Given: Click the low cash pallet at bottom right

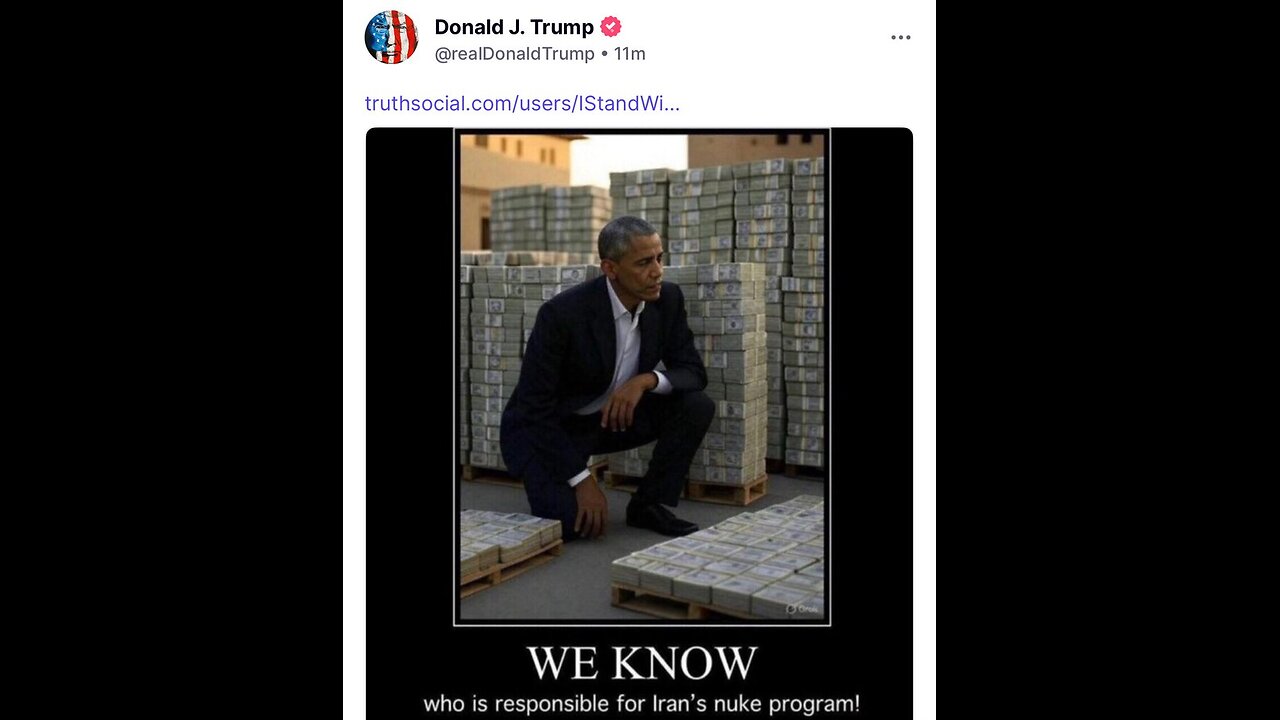Looking at the screenshot, I should point(720,562).
